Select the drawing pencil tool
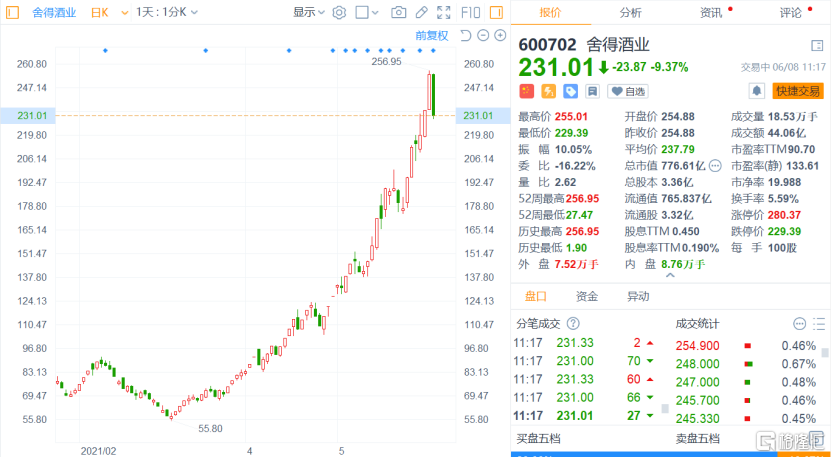This screenshot has height=458, width=831. [x=421, y=12]
